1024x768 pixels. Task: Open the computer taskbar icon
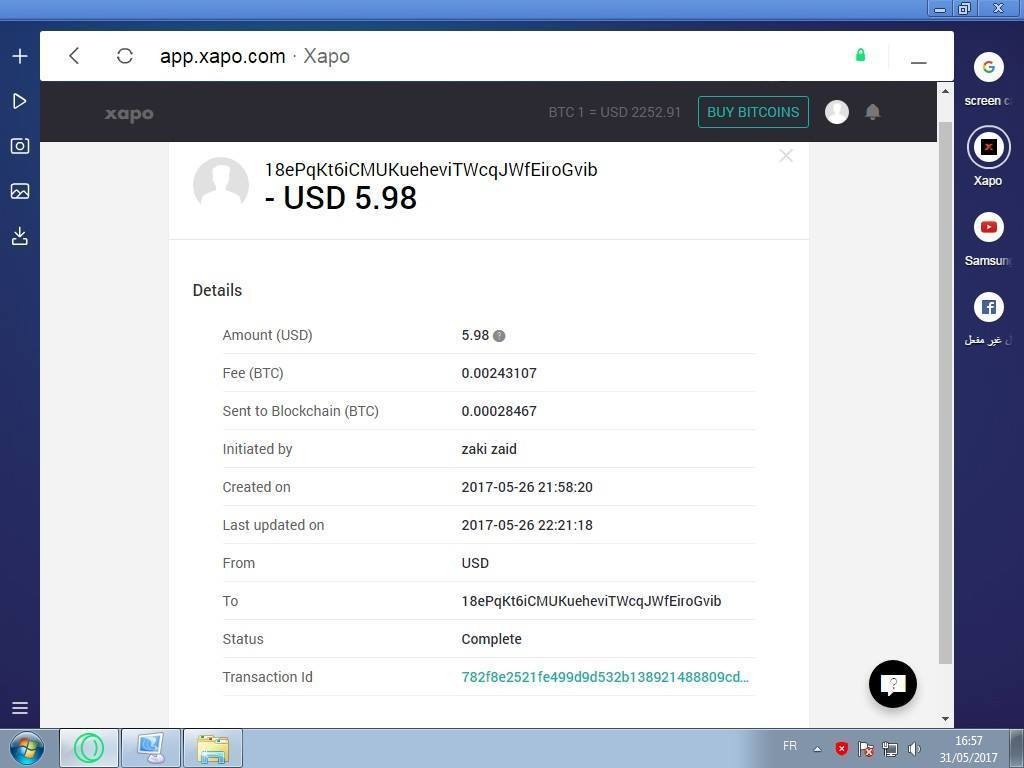pyautogui.click(x=151, y=748)
